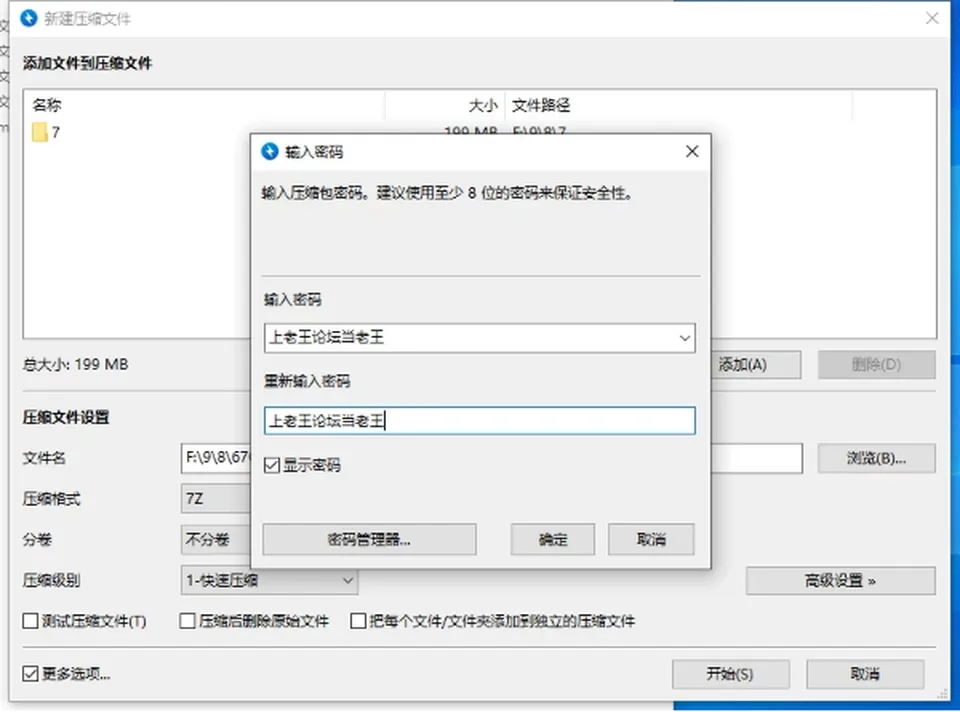Image resolution: width=960 pixels, height=712 pixels.
Task: Click the 添加(A) button
Action: (x=756, y=365)
